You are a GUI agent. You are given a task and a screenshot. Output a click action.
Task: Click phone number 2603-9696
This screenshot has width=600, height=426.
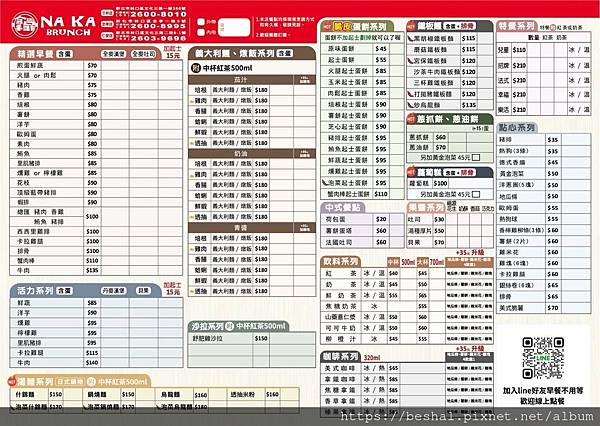pyautogui.click(x=158, y=38)
